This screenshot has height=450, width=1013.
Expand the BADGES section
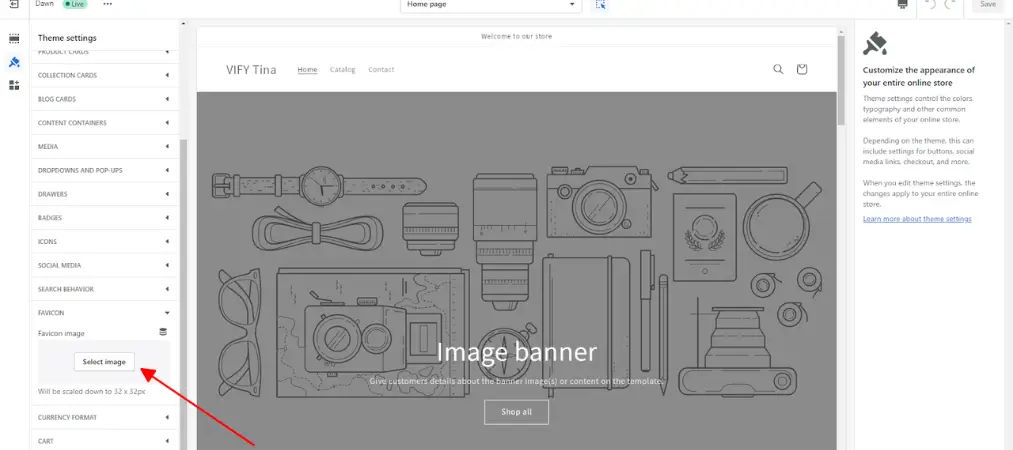[103, 218]
